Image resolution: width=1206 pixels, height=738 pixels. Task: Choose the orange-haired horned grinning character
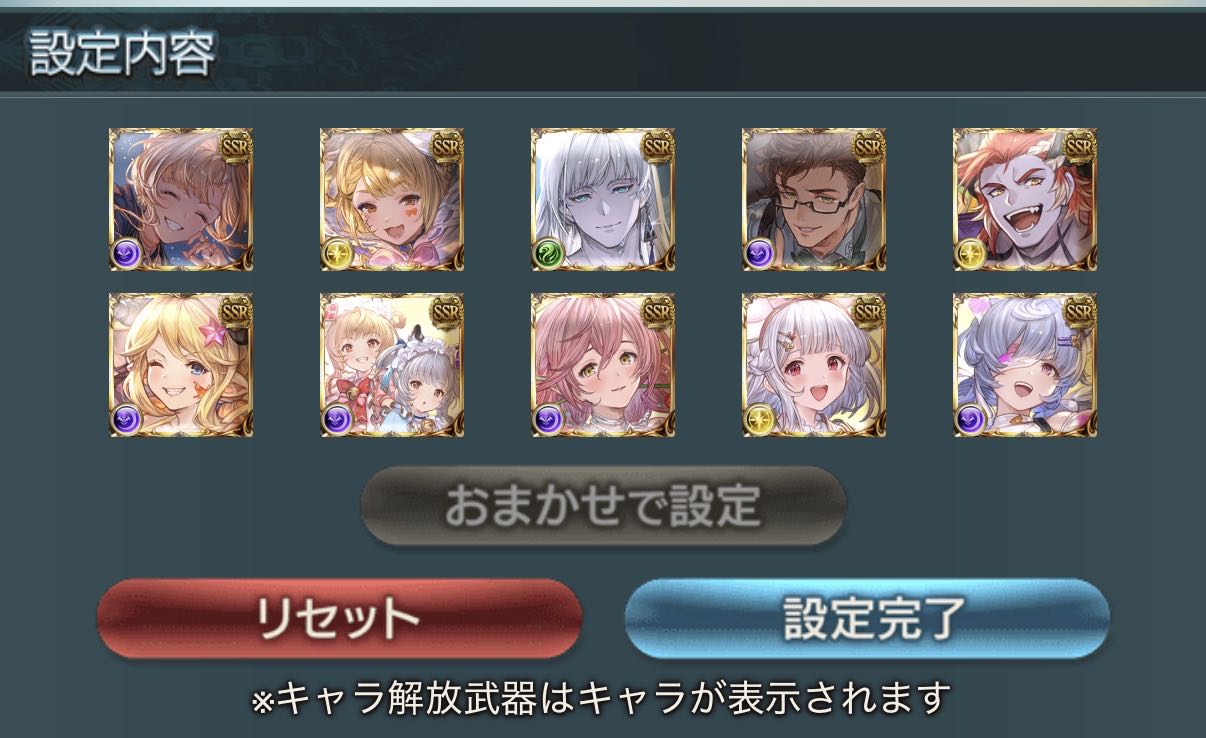pyautogui.click(x=1025, y=200)
